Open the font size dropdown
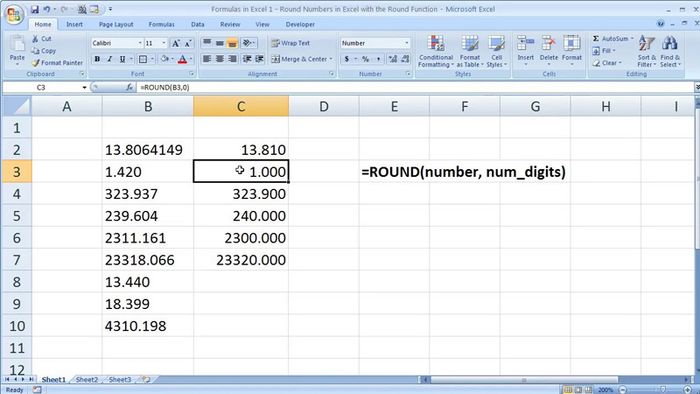 click(163, 43)
